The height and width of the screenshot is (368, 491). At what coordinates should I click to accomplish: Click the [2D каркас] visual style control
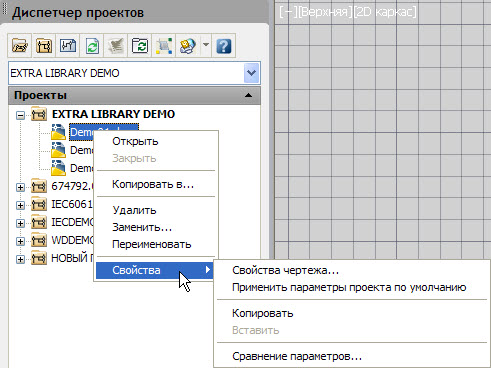pos(385,12)
